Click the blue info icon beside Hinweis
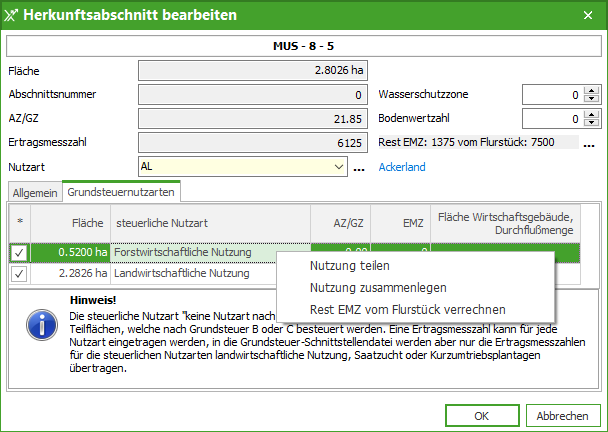Viewport: 608px width, 432px height. (42, 325)
